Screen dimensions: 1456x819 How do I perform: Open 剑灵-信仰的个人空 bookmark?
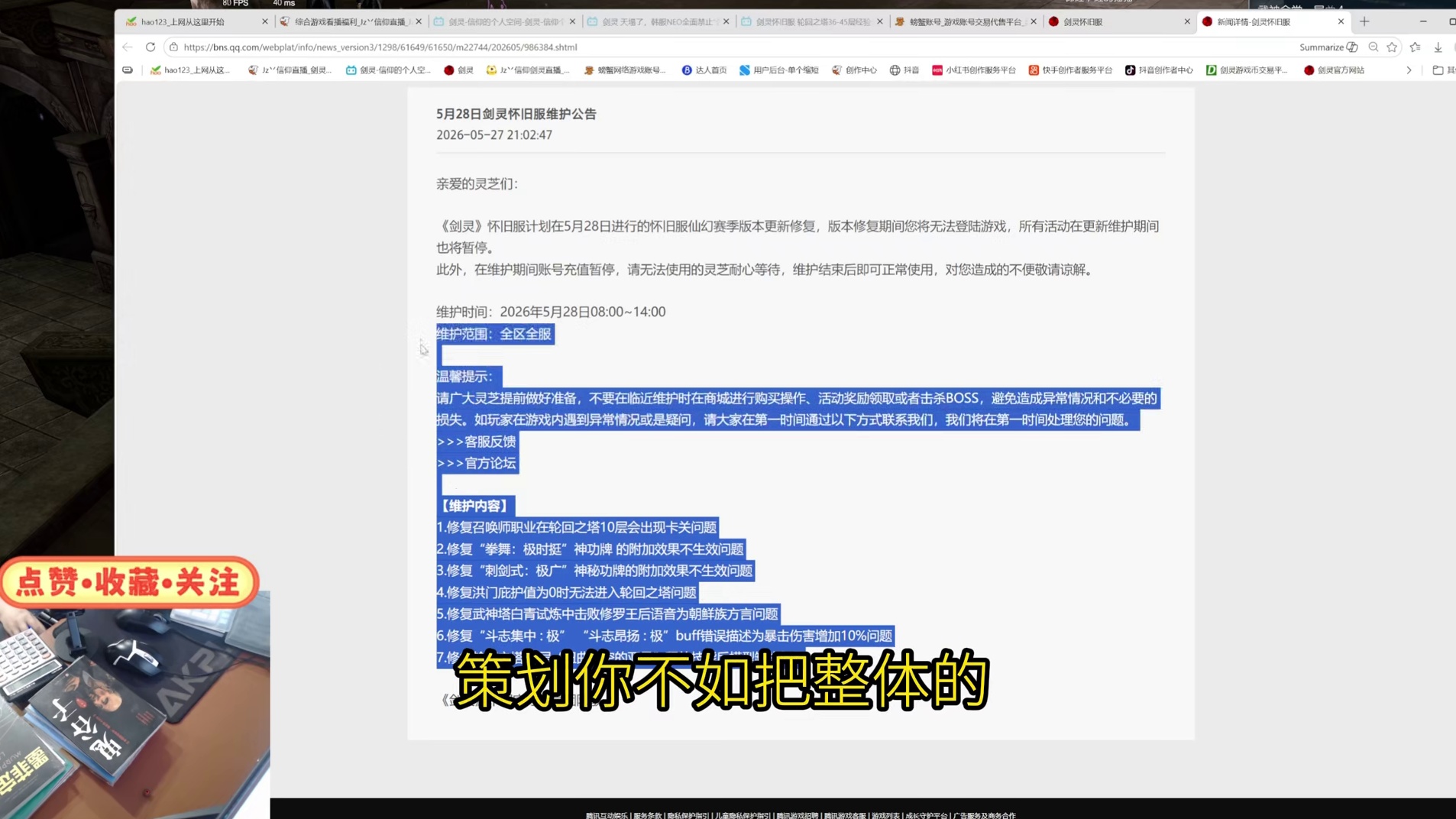(x=388, y=70)
